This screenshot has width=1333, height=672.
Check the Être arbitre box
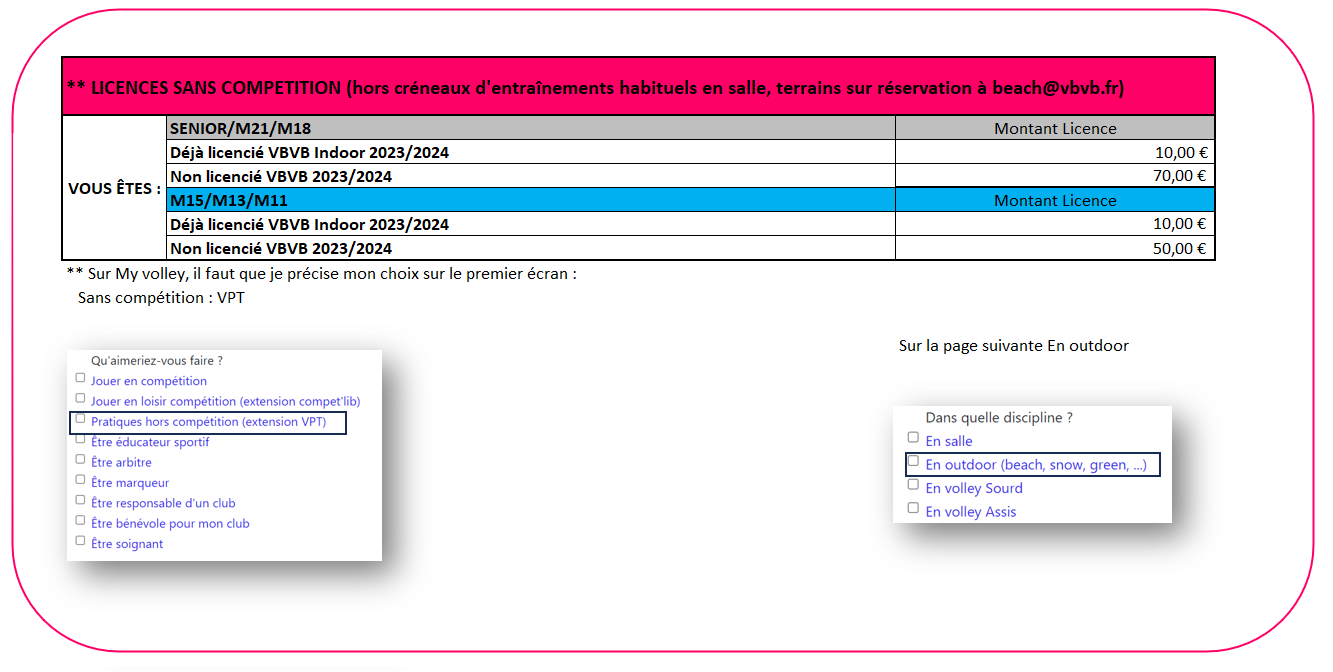click(x=80, y=459)
